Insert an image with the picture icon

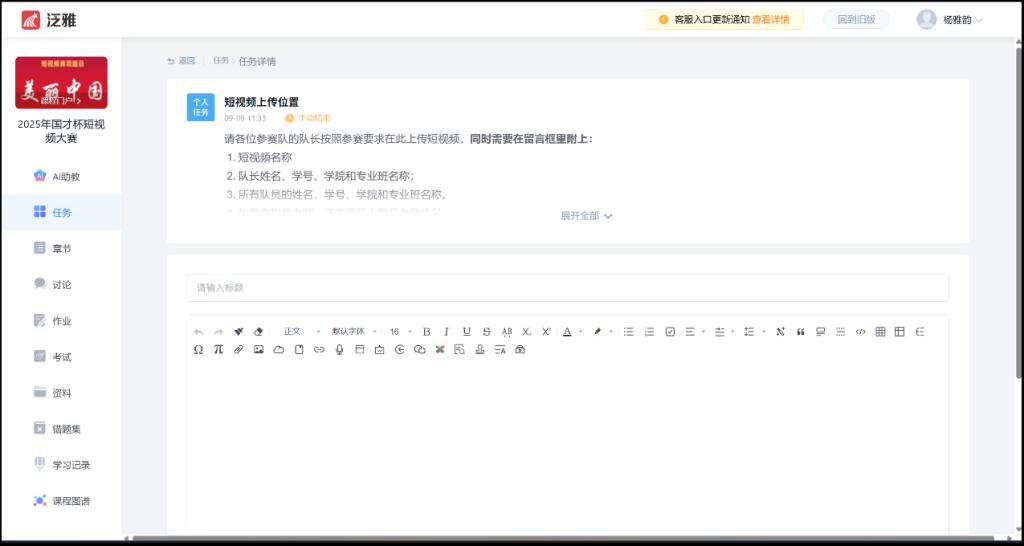click(x=259, y=349)
